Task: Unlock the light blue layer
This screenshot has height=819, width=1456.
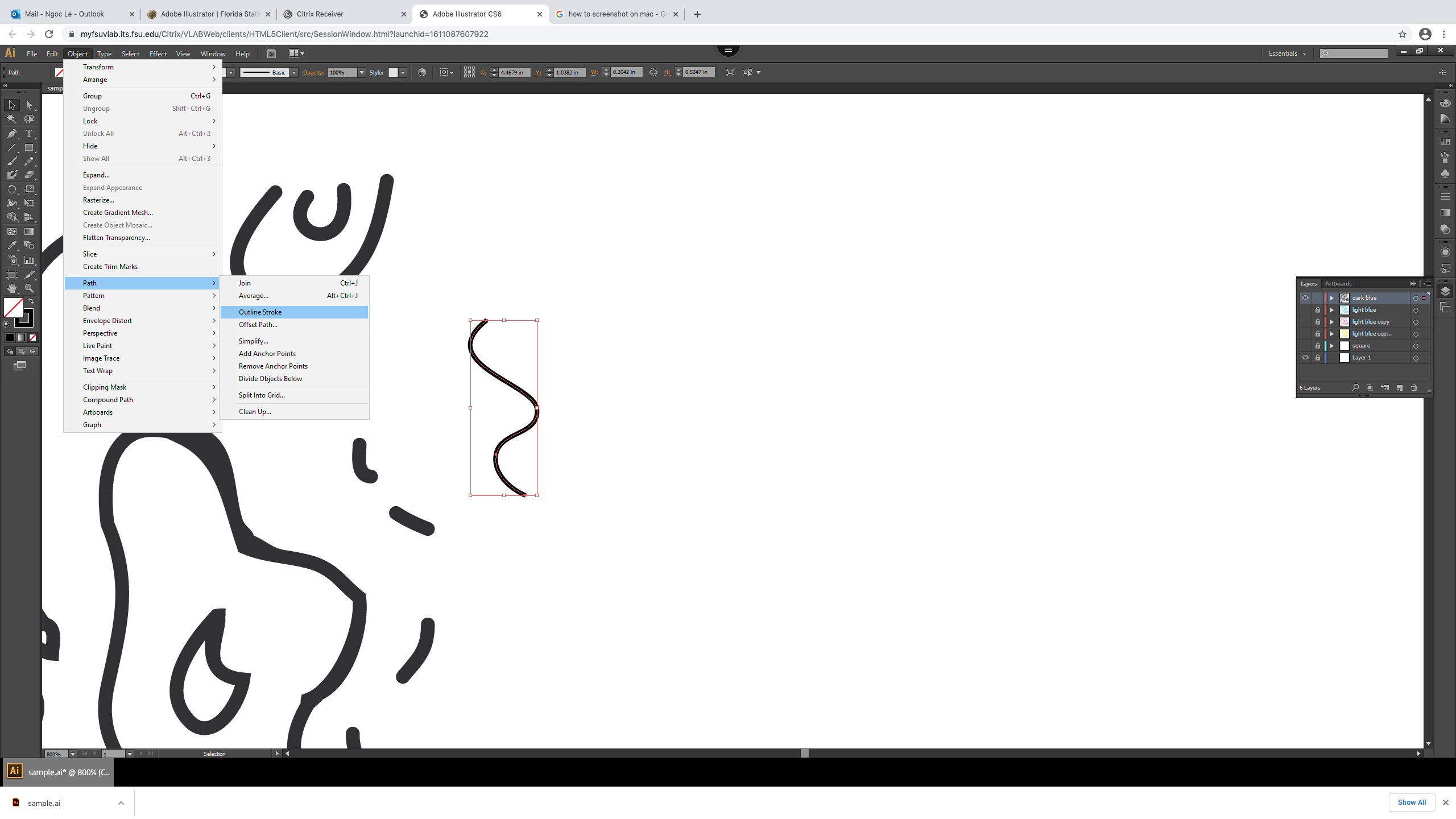Action: [1318, 310]
